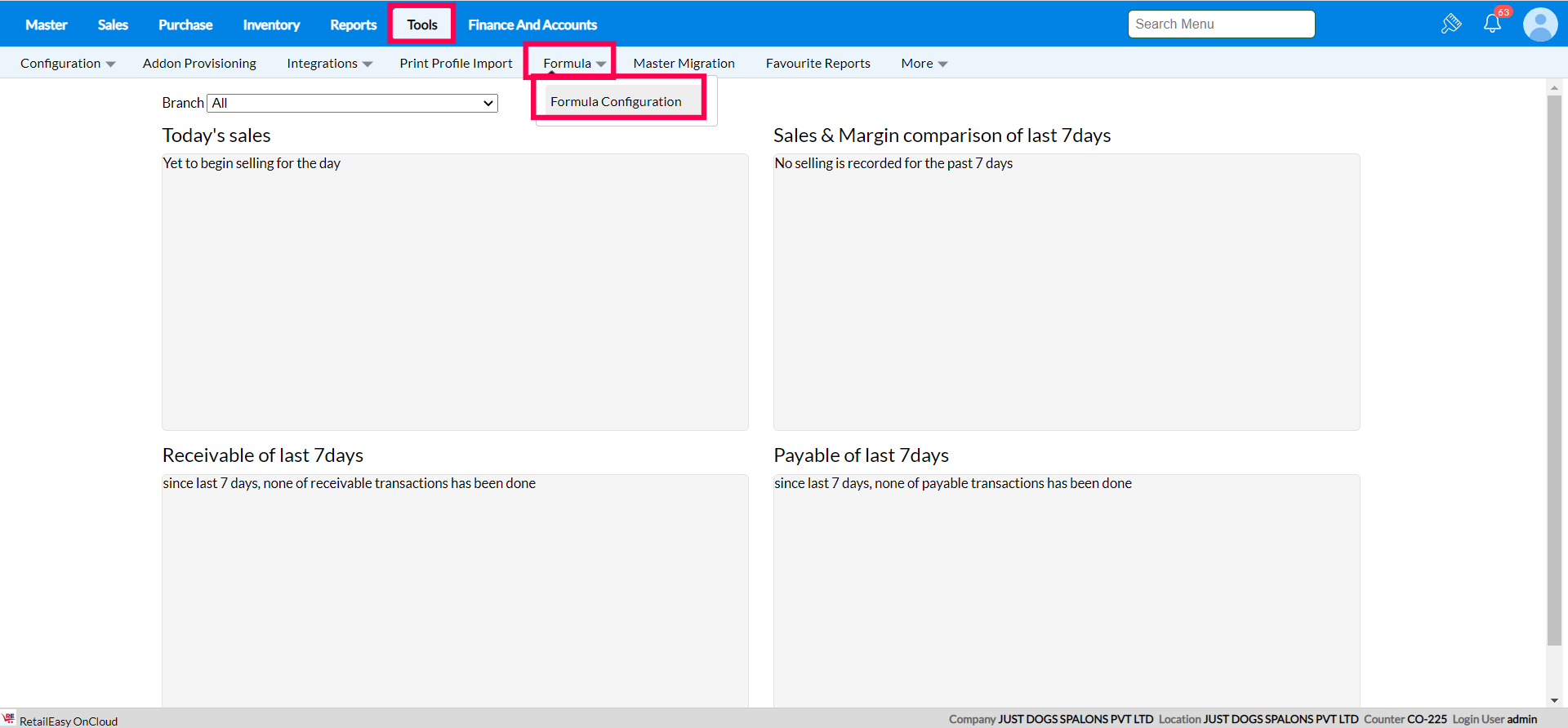Open the Inventory menu
Image resolution: width=1568 pixels, height=728 pixels.
(271, 24)
